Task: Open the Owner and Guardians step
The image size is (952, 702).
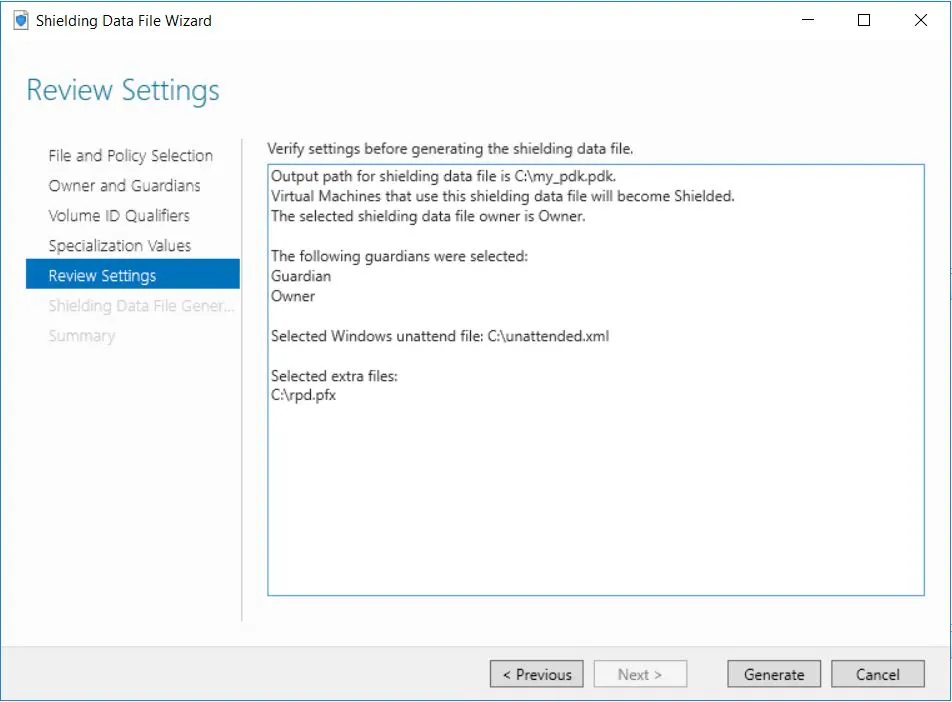Action: pyautogui.click(x=124, y=186)
